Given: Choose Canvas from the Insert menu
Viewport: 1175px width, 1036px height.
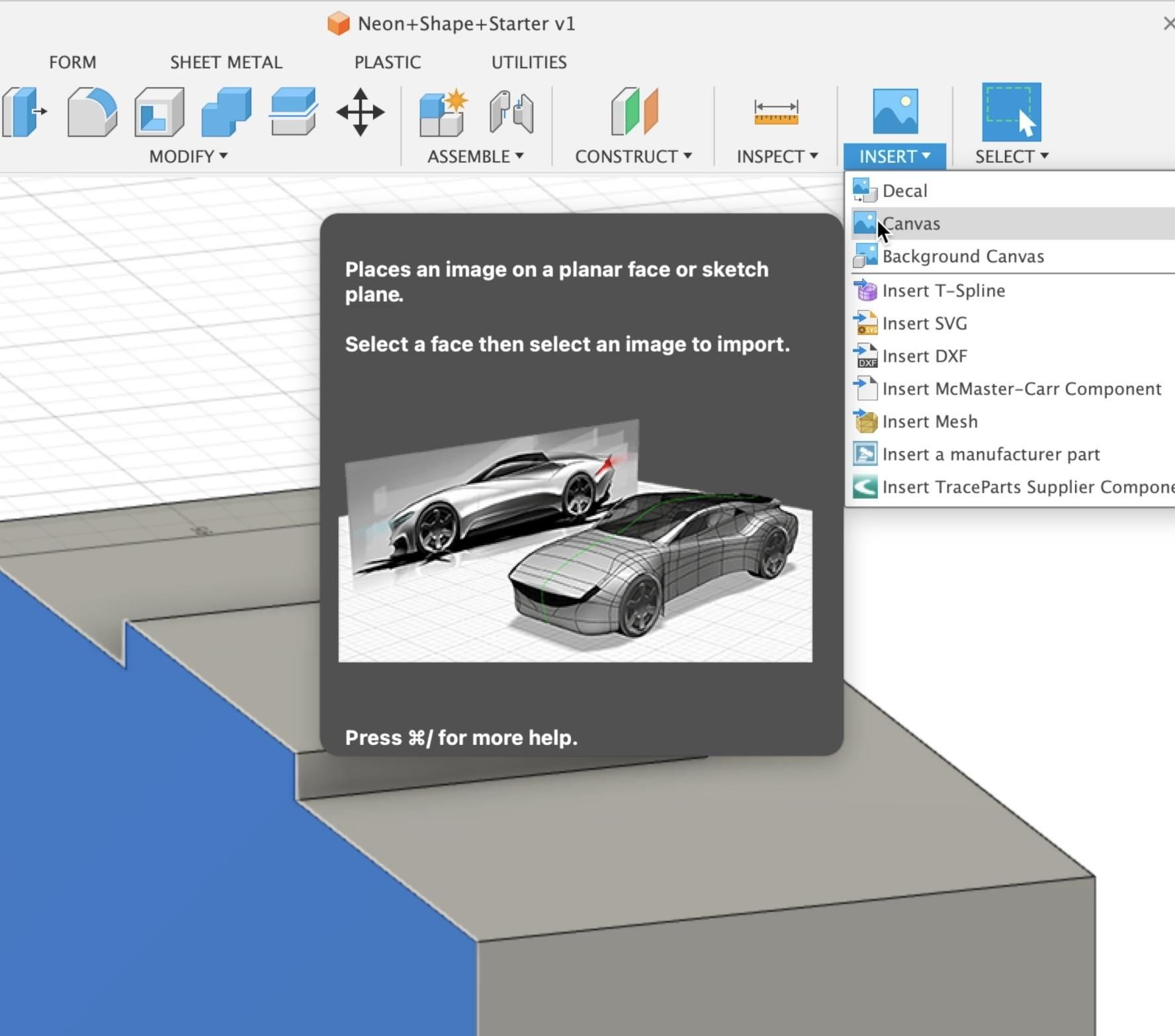Looking at the screenshot, I should pos(912,223).
